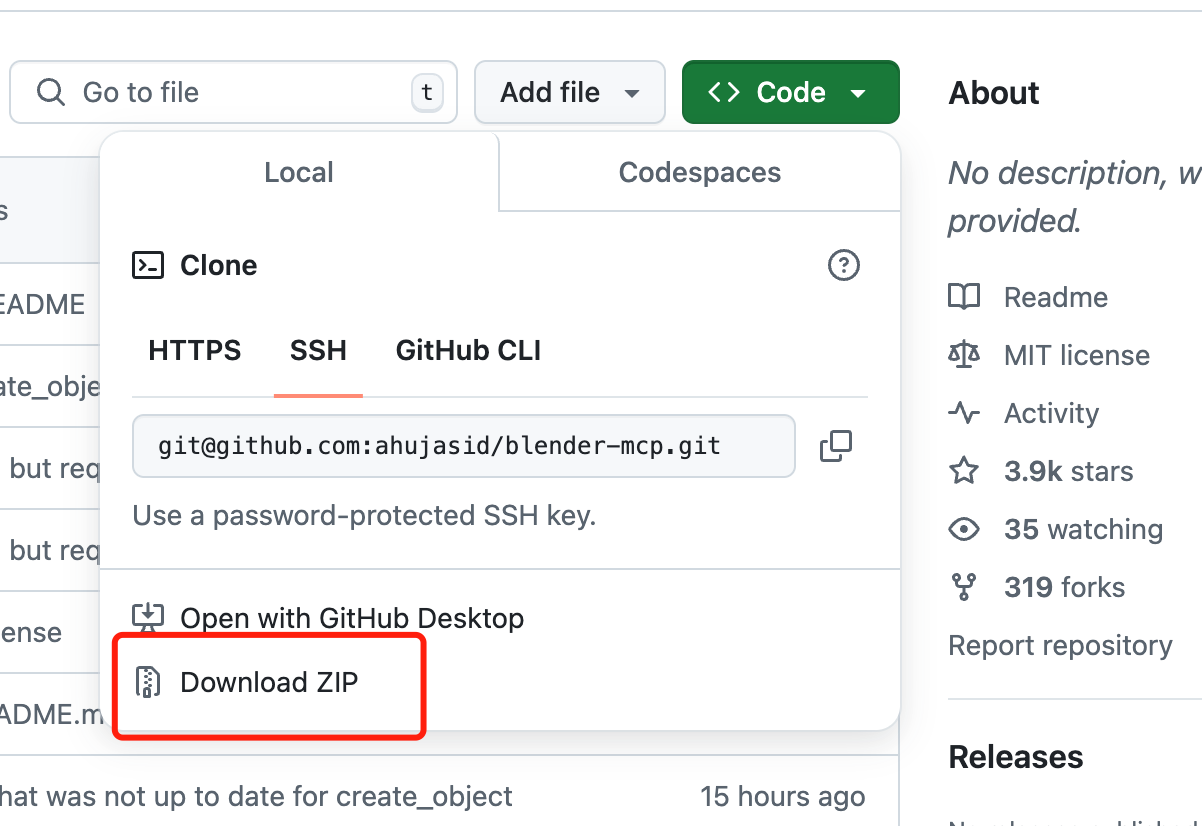This screenshot has height=826, width=1202.
Task: Click the terminal icon beside Clone
Action: pos(148,265)
